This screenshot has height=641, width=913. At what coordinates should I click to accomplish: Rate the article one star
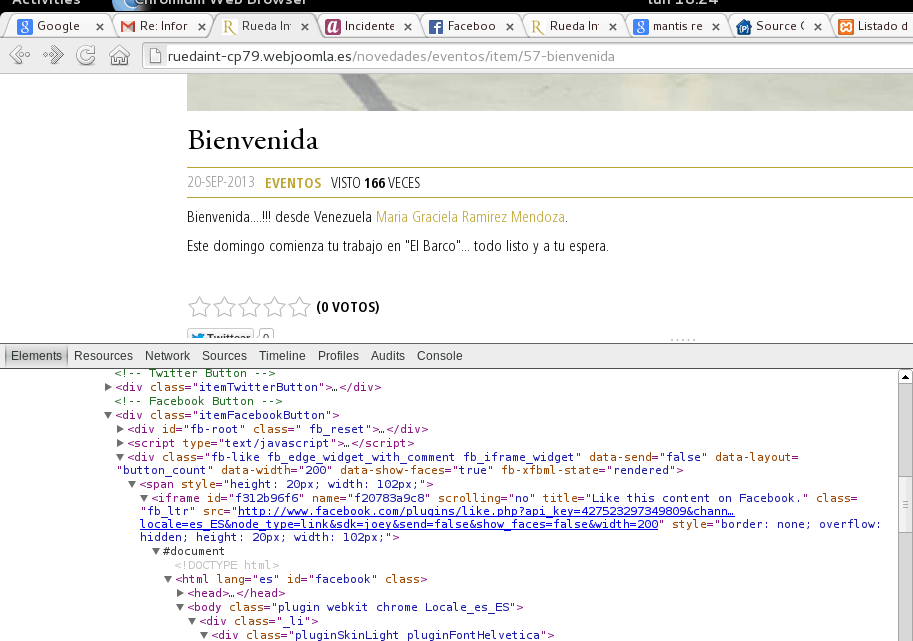[199, 307]
